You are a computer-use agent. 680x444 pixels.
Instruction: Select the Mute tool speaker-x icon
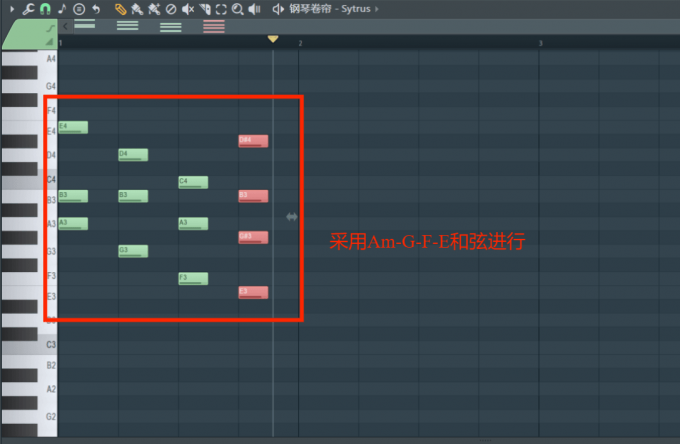click(x=188, y=9)
